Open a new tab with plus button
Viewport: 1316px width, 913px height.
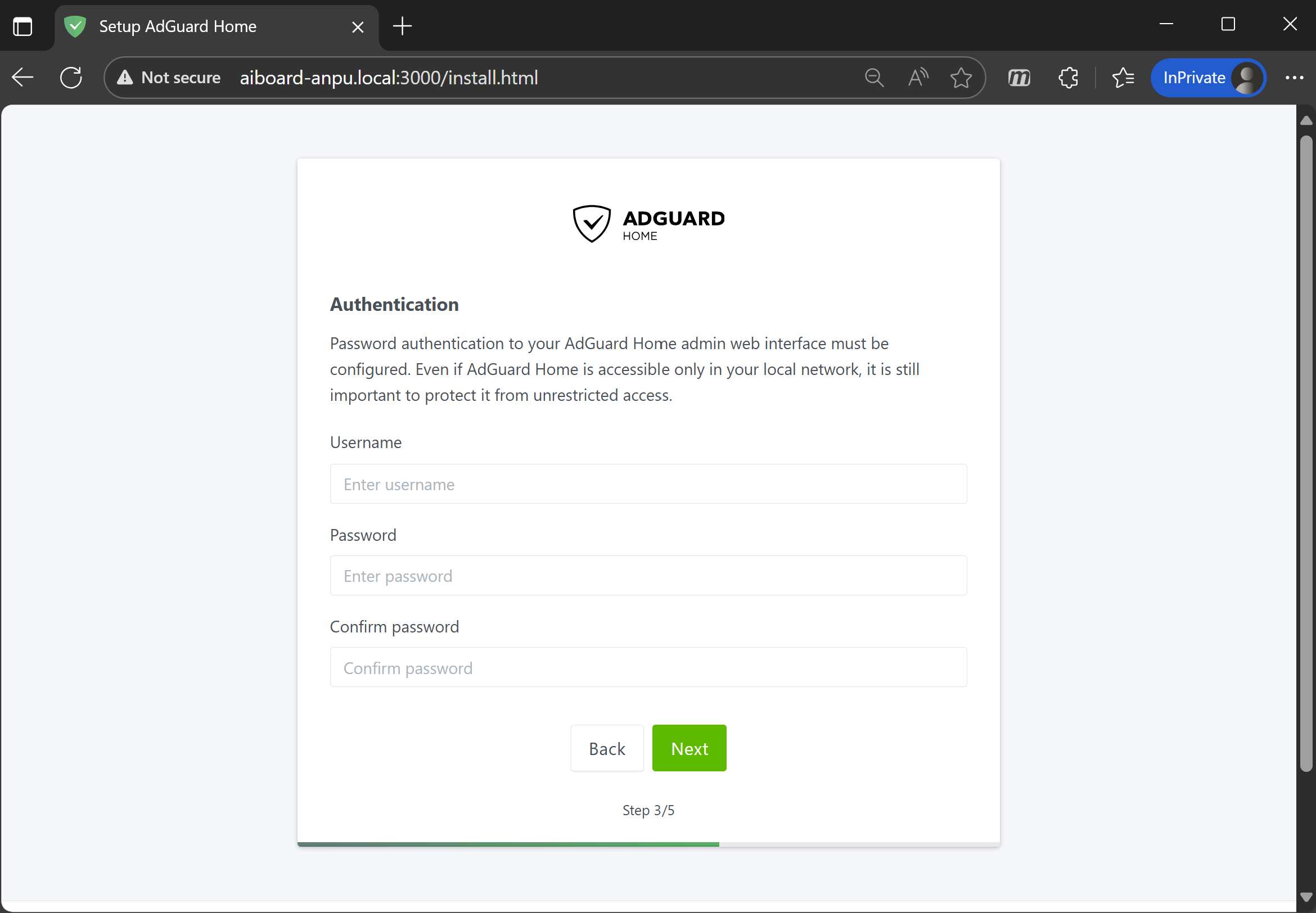[402, 26]
